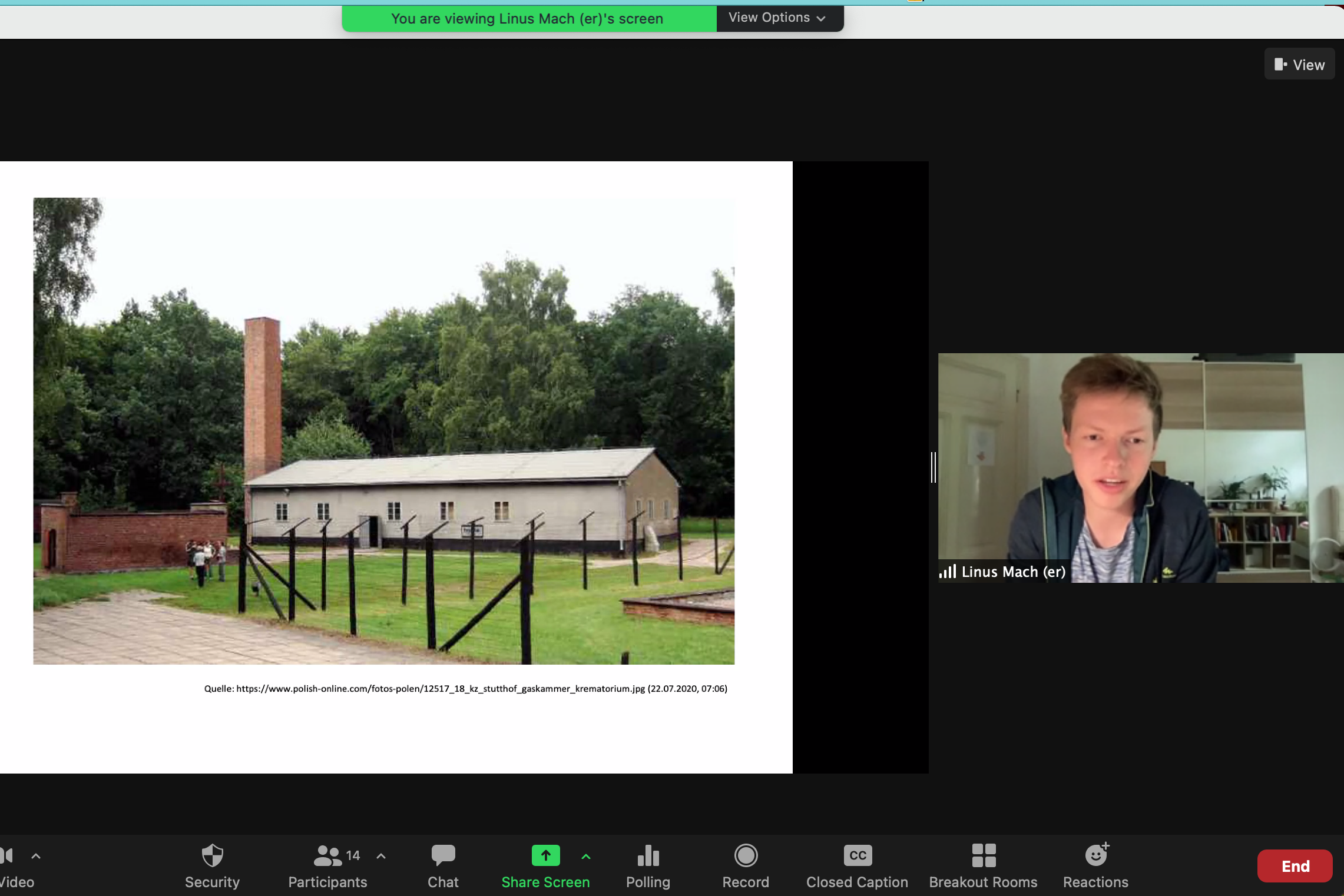1344x896 pixels.
Task: Toggle Closed Caption on
Action: tap(857, 855)
